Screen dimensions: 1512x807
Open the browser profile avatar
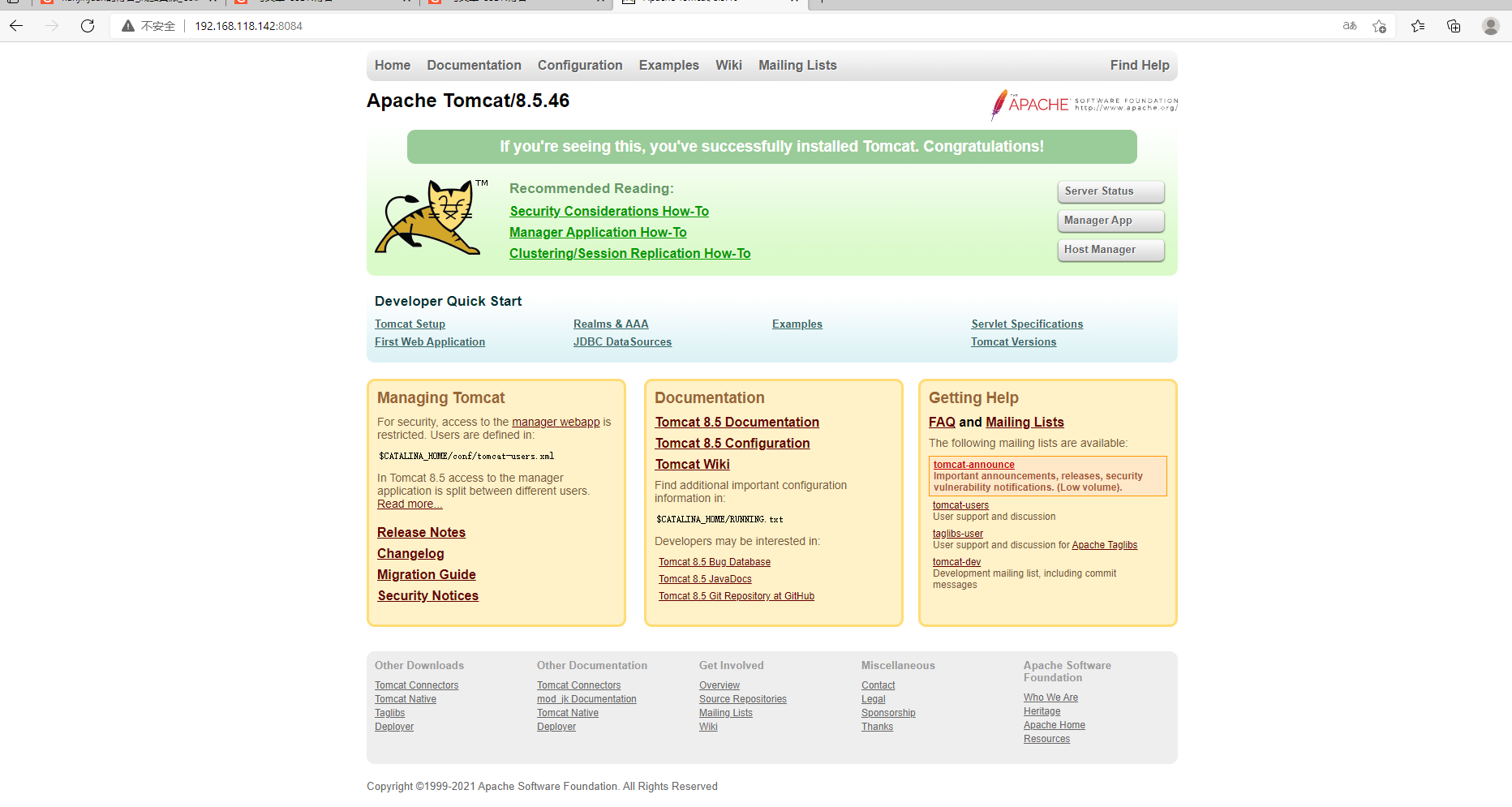tap(1491, 26)
